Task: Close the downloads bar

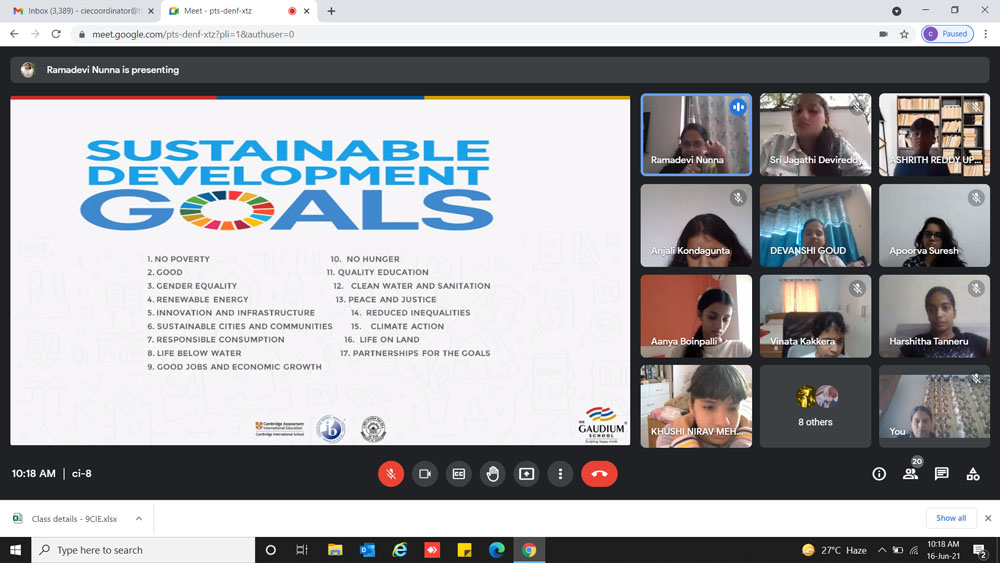Action: coord(988,518)
